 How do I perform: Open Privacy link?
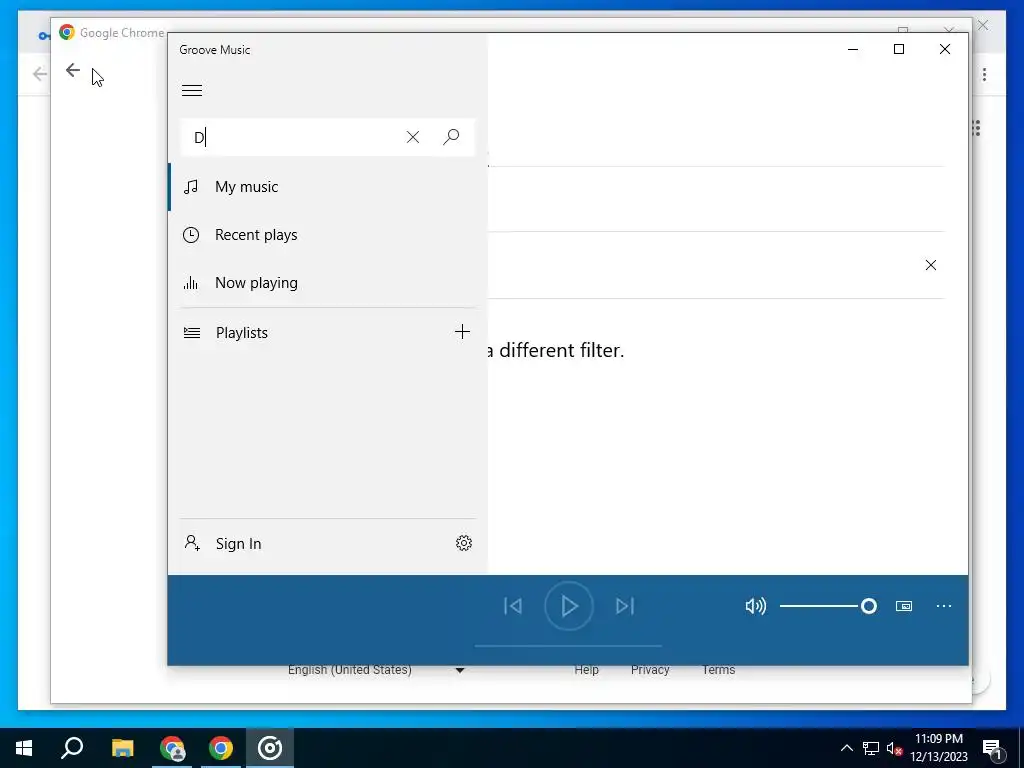click(x=650, y=670)
